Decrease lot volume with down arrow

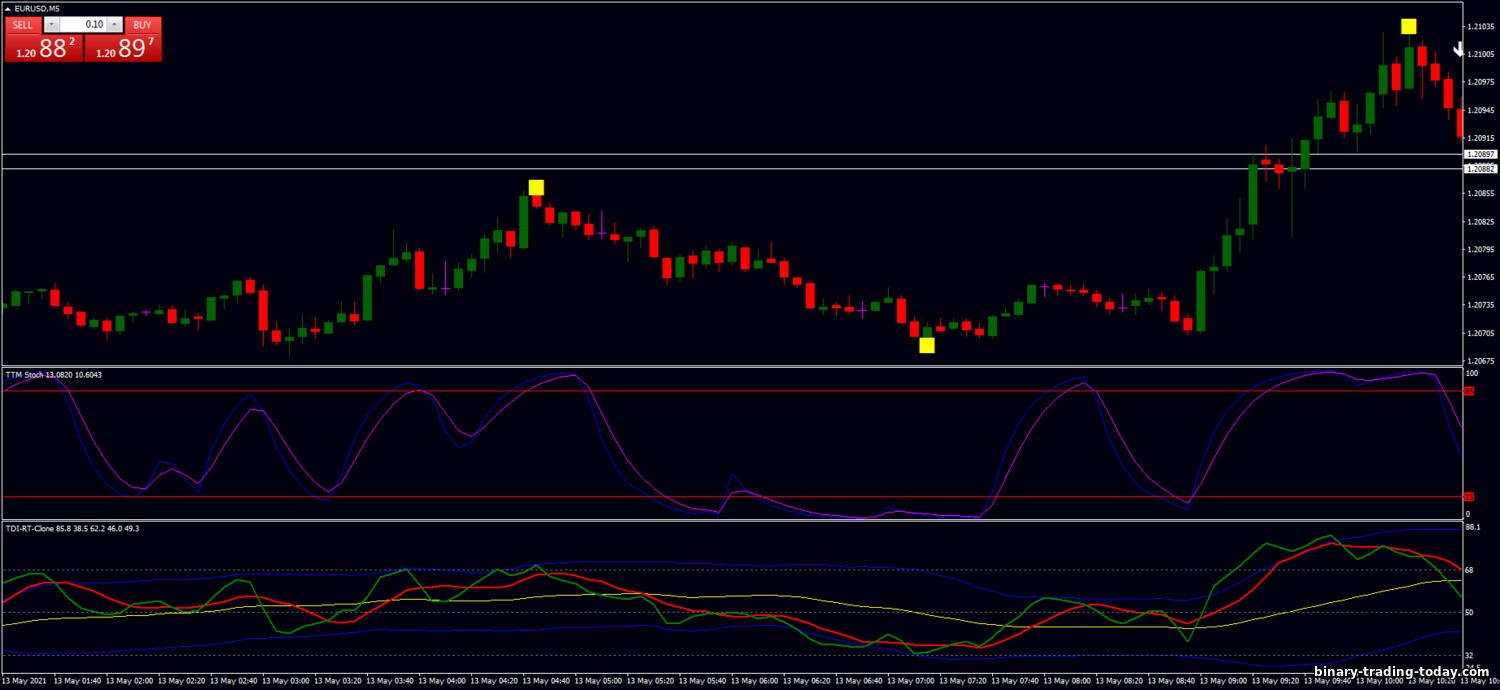[52, 24]
